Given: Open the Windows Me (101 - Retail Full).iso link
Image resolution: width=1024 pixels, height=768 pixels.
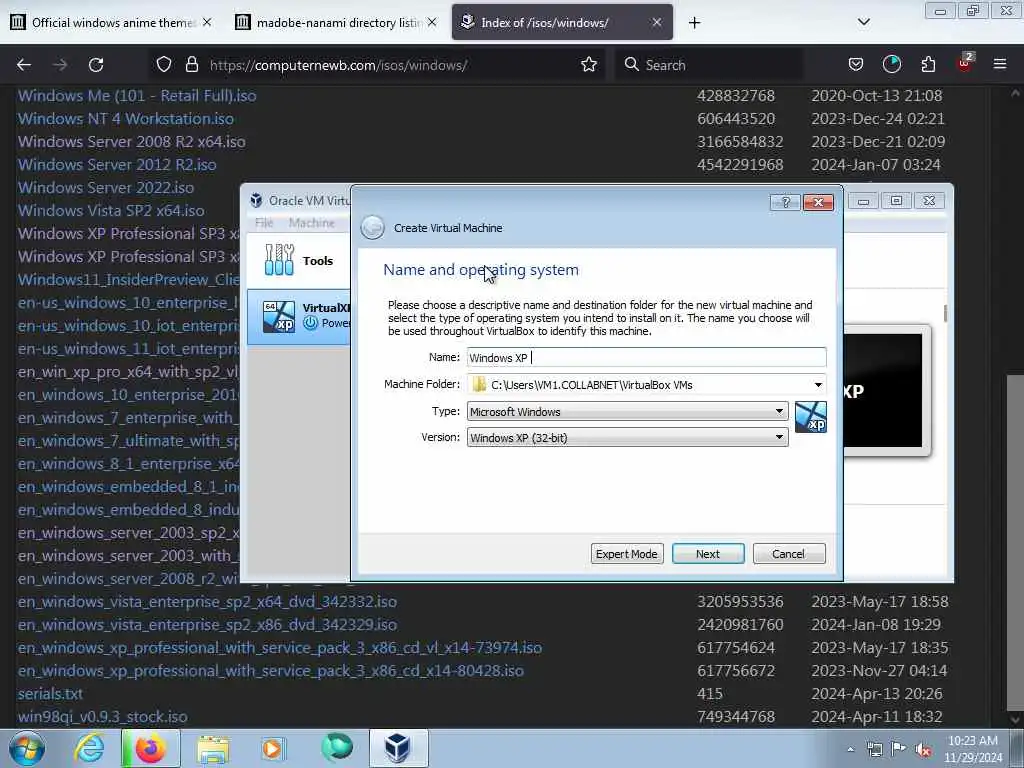Looking at the screenshot, I should [137, 95].
